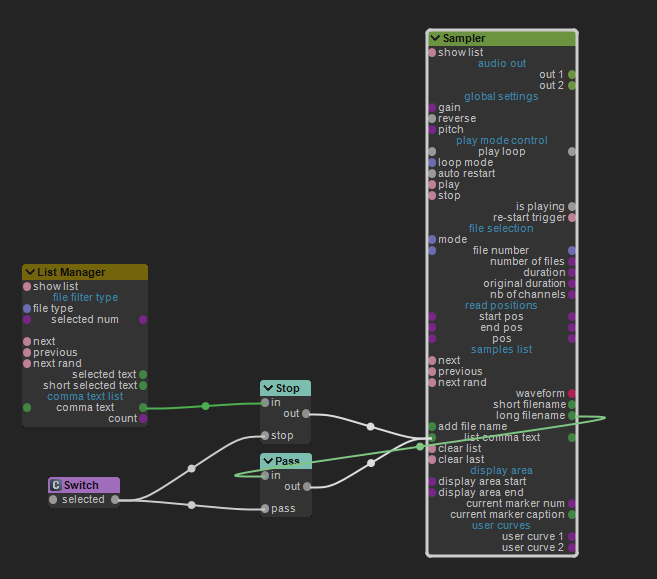Toggle the Sampler 'reverse' input port
Image resolution: width=657 pixels, height=579 pixels.
pos(432,119)
